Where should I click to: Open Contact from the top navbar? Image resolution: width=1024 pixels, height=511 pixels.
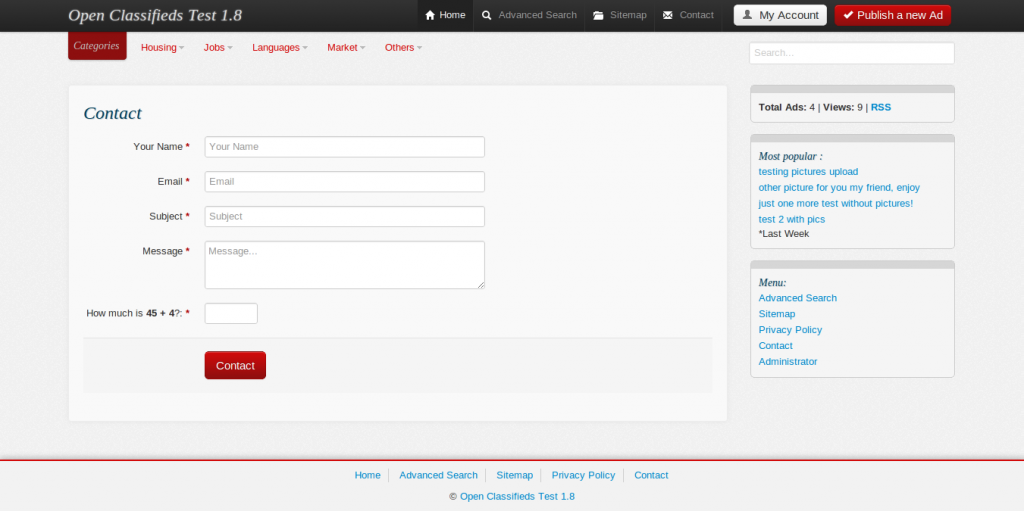tap(688, 15)
